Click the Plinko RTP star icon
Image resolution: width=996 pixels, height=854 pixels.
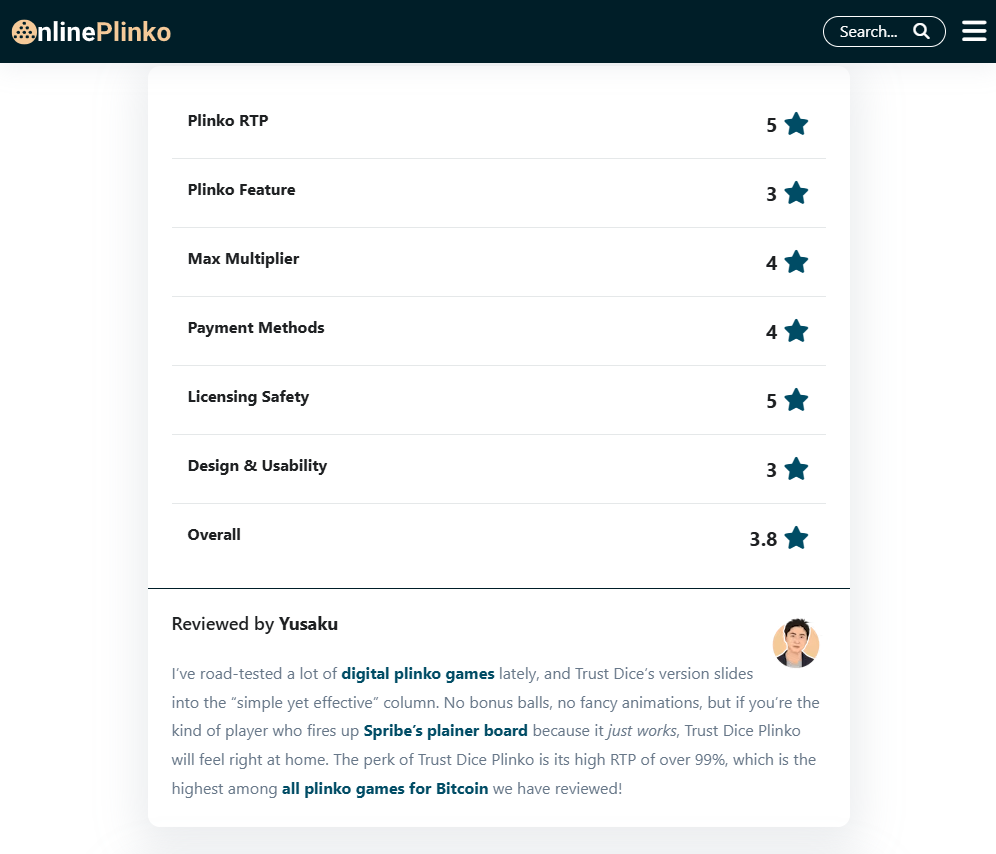click(796, 124)
